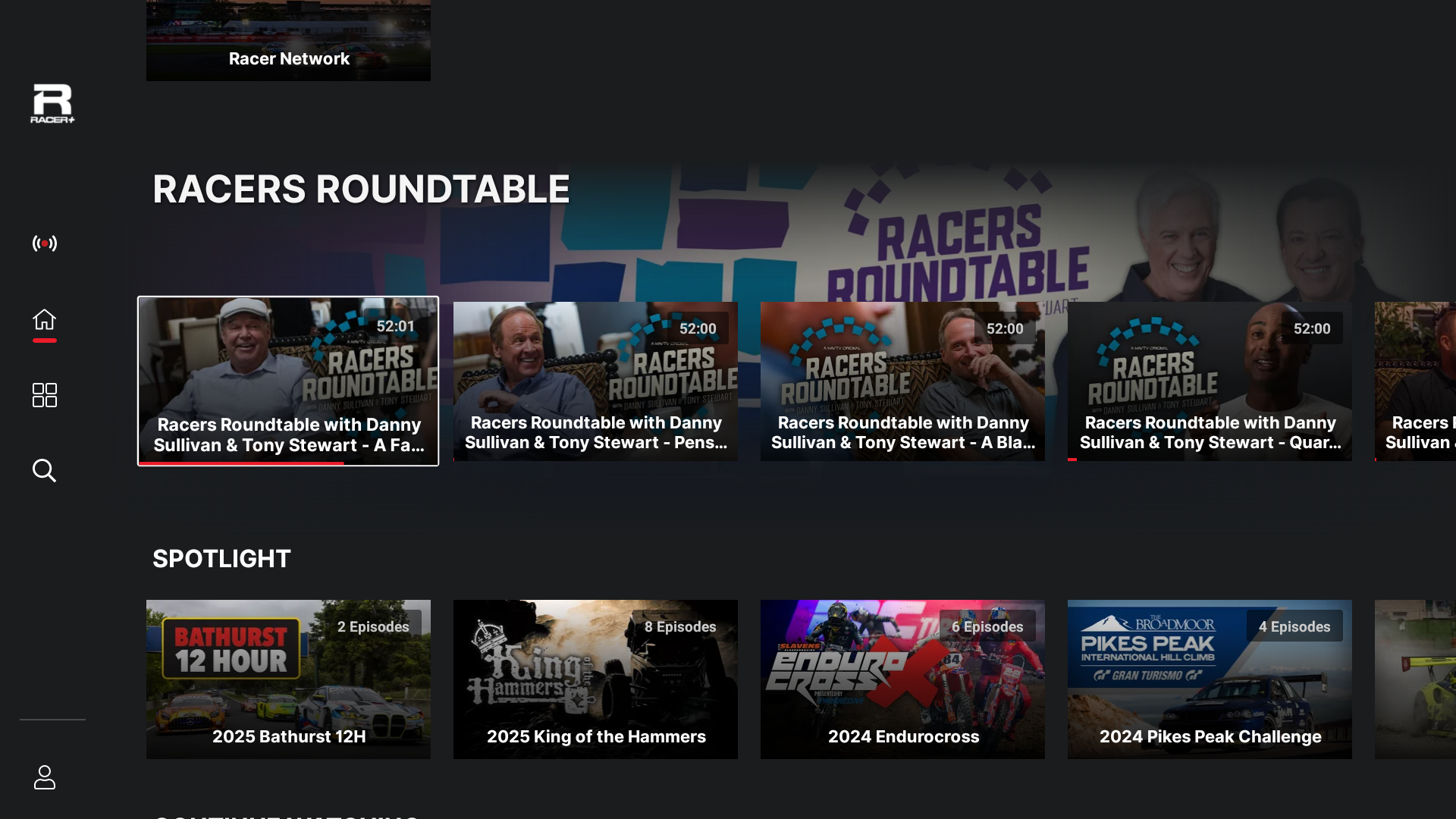The image size is (1456, 819).
Task: Open 2024 Endurocross series
Action: (902, 679)
